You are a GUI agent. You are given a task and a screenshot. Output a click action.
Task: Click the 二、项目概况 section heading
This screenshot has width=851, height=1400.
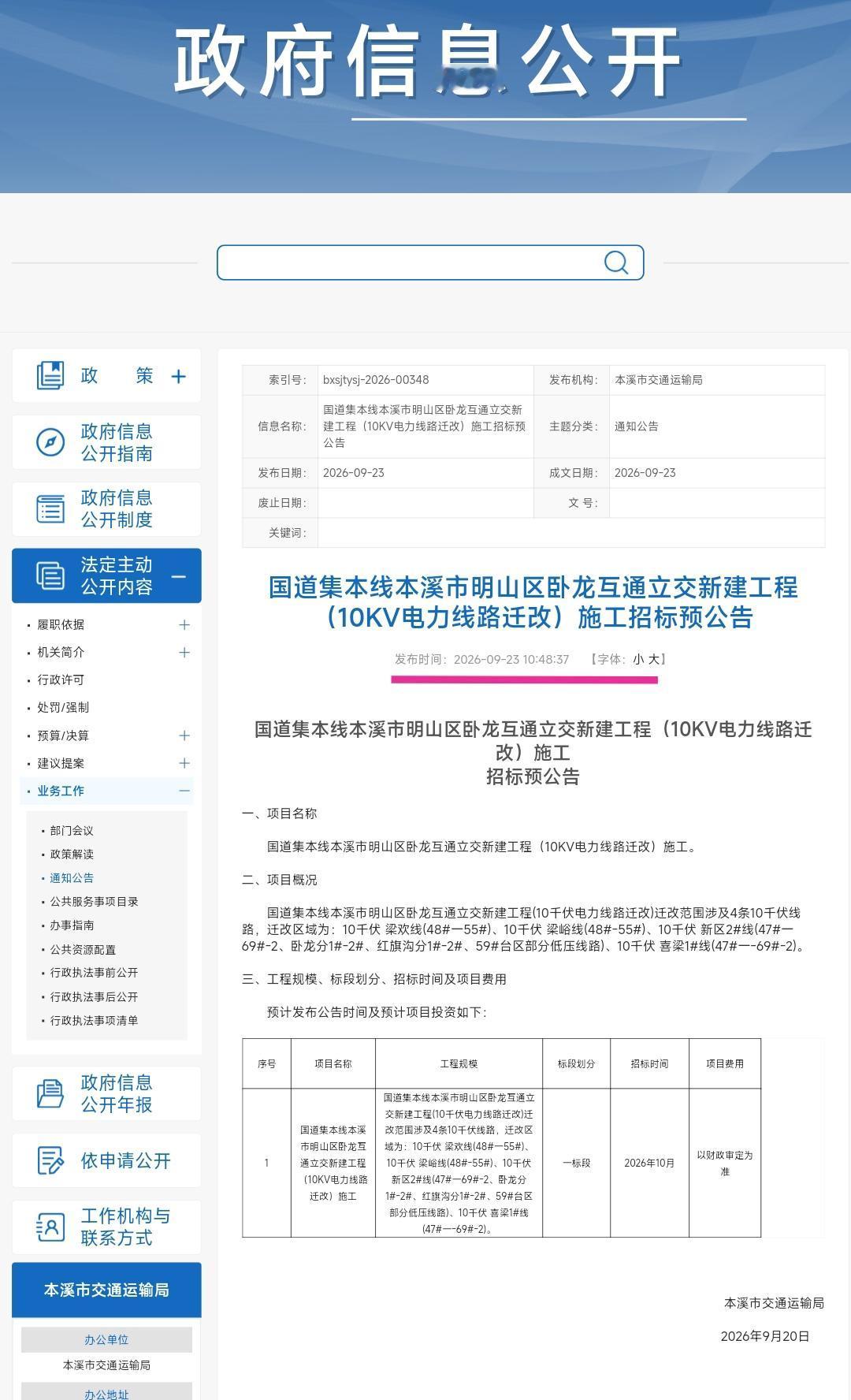pyautogui.click(x=280, y=880)
